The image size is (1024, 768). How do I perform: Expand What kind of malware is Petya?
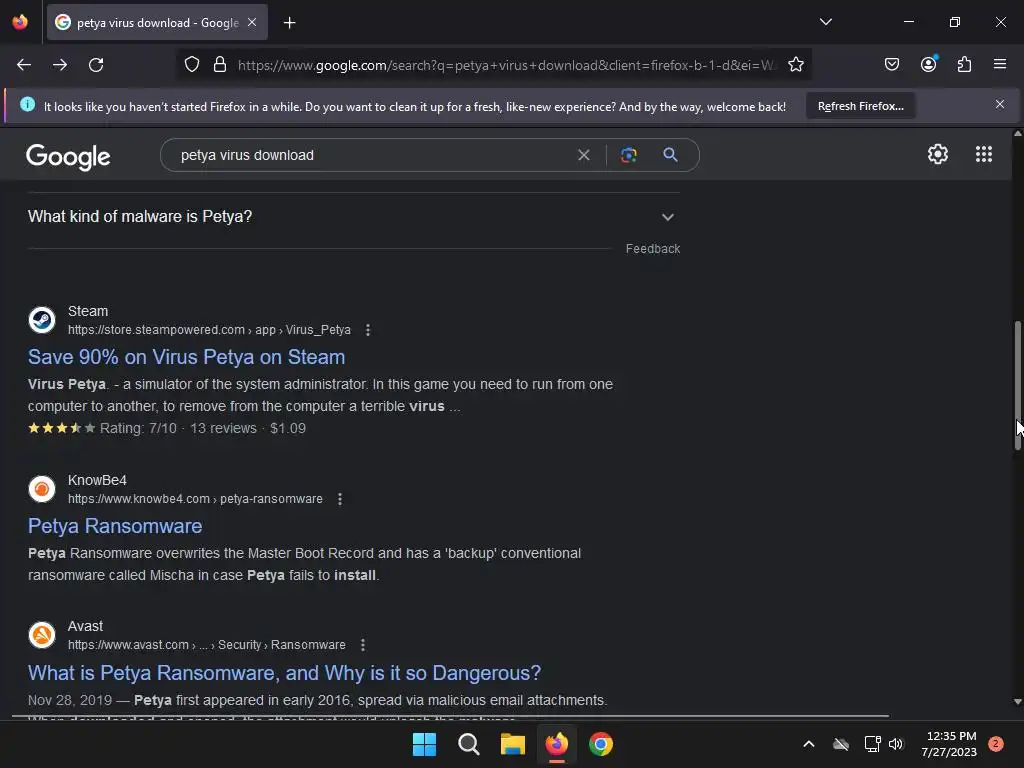coord(353,217)
